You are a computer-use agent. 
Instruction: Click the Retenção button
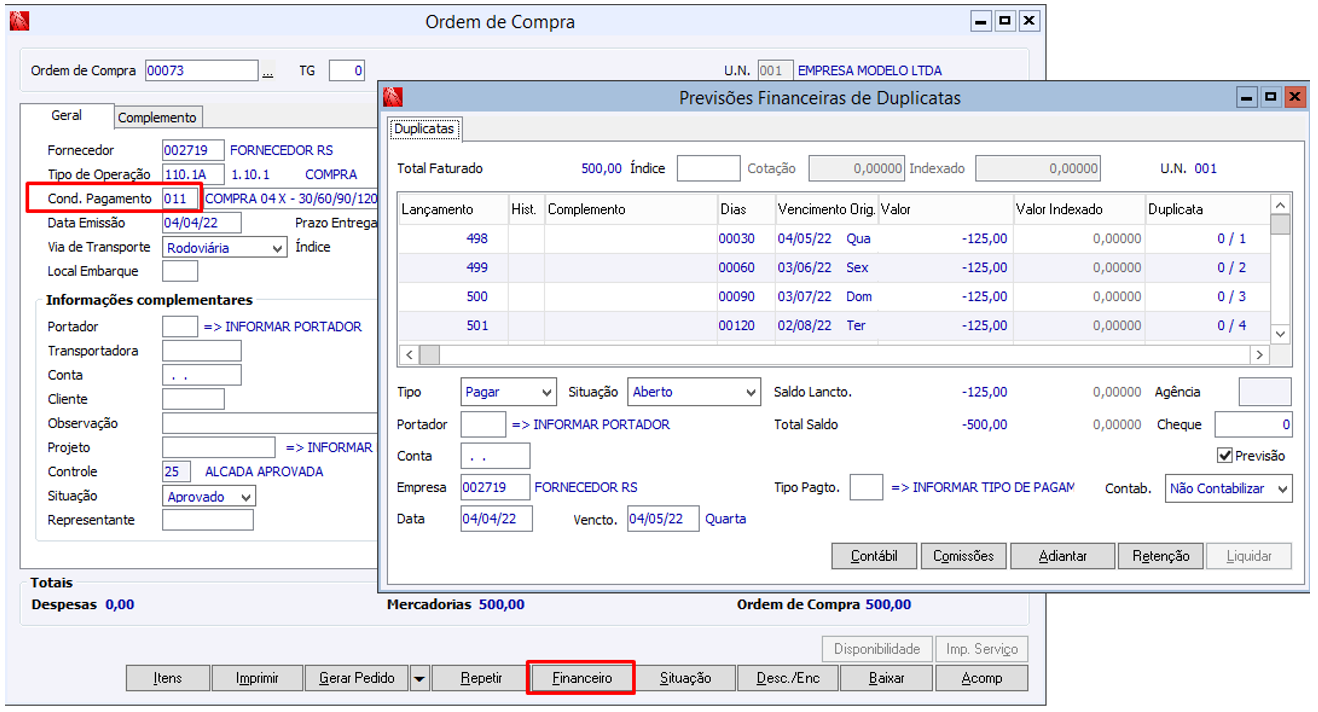tap(1160, 556)
